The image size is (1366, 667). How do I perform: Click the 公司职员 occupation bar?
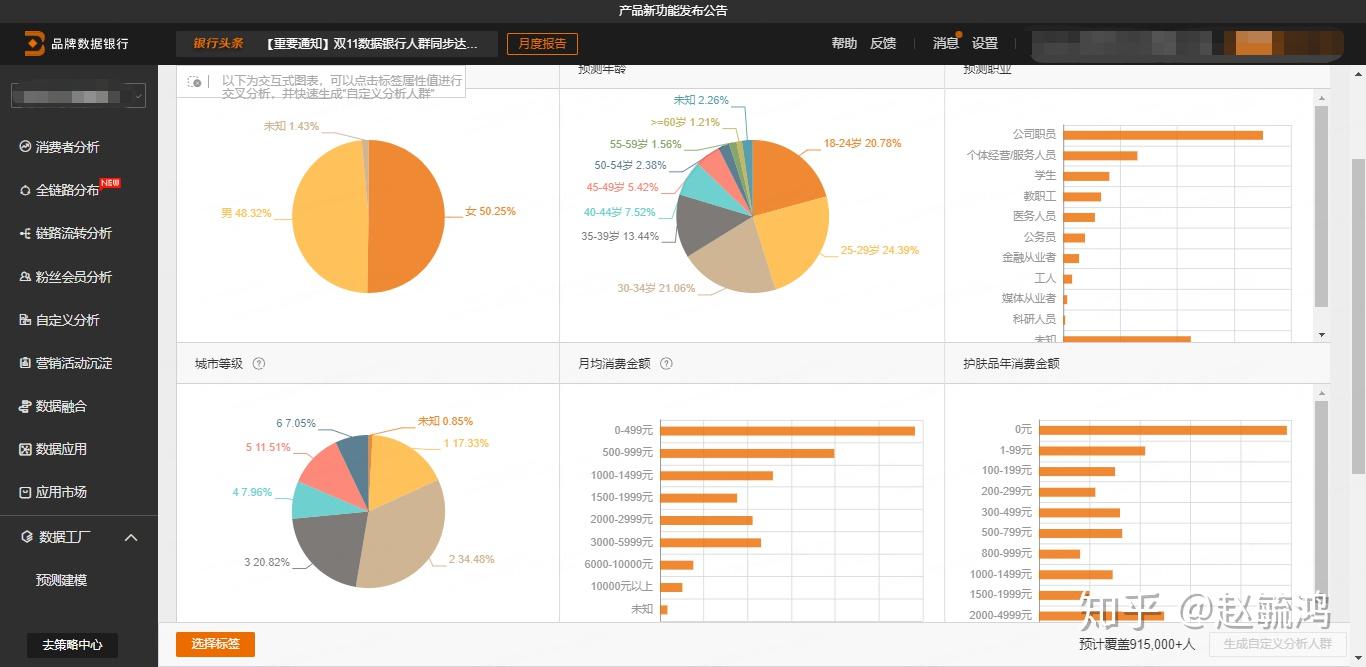click(x=1163, y=135)
